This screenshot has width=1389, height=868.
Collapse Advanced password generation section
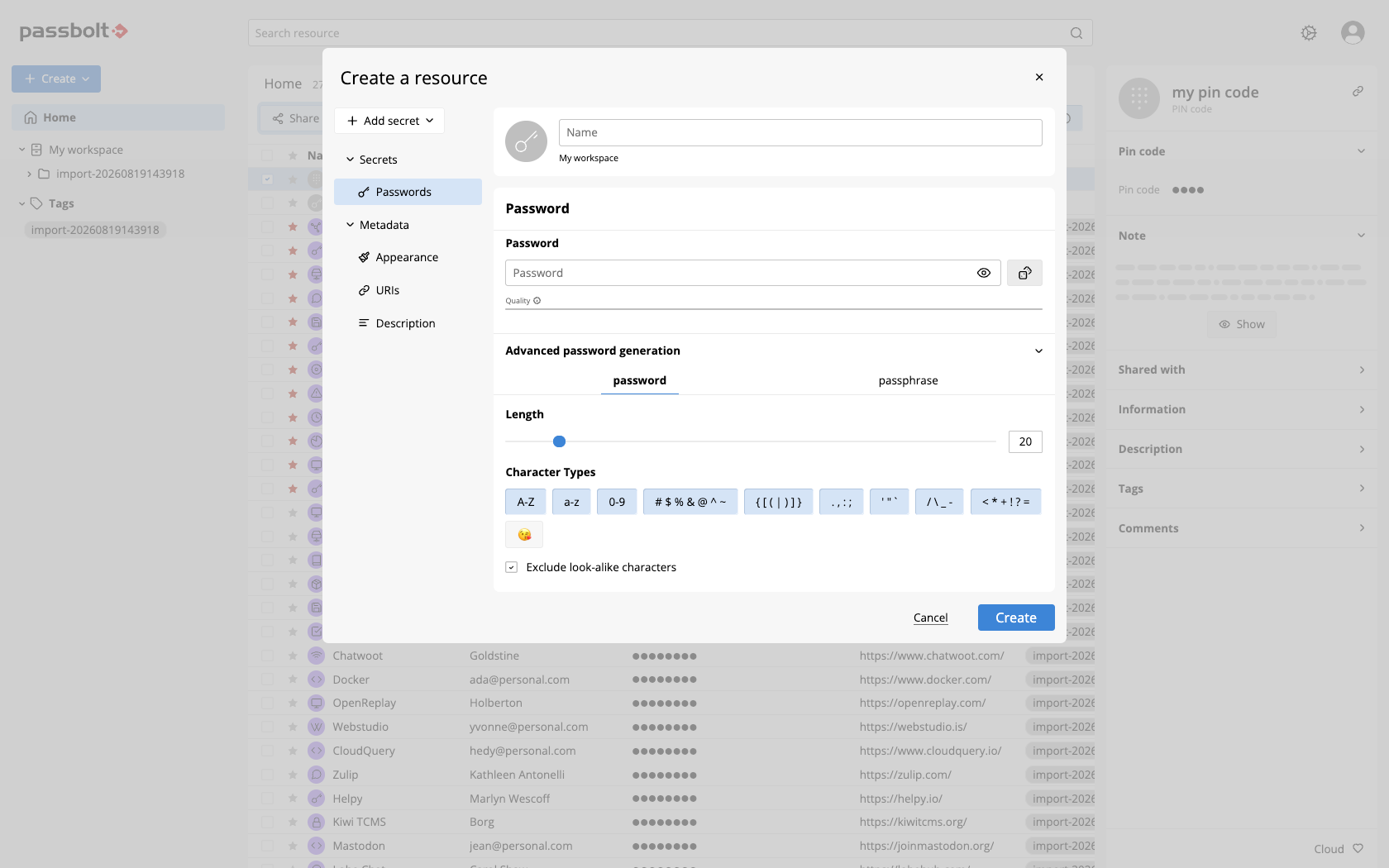point(1038,351)
